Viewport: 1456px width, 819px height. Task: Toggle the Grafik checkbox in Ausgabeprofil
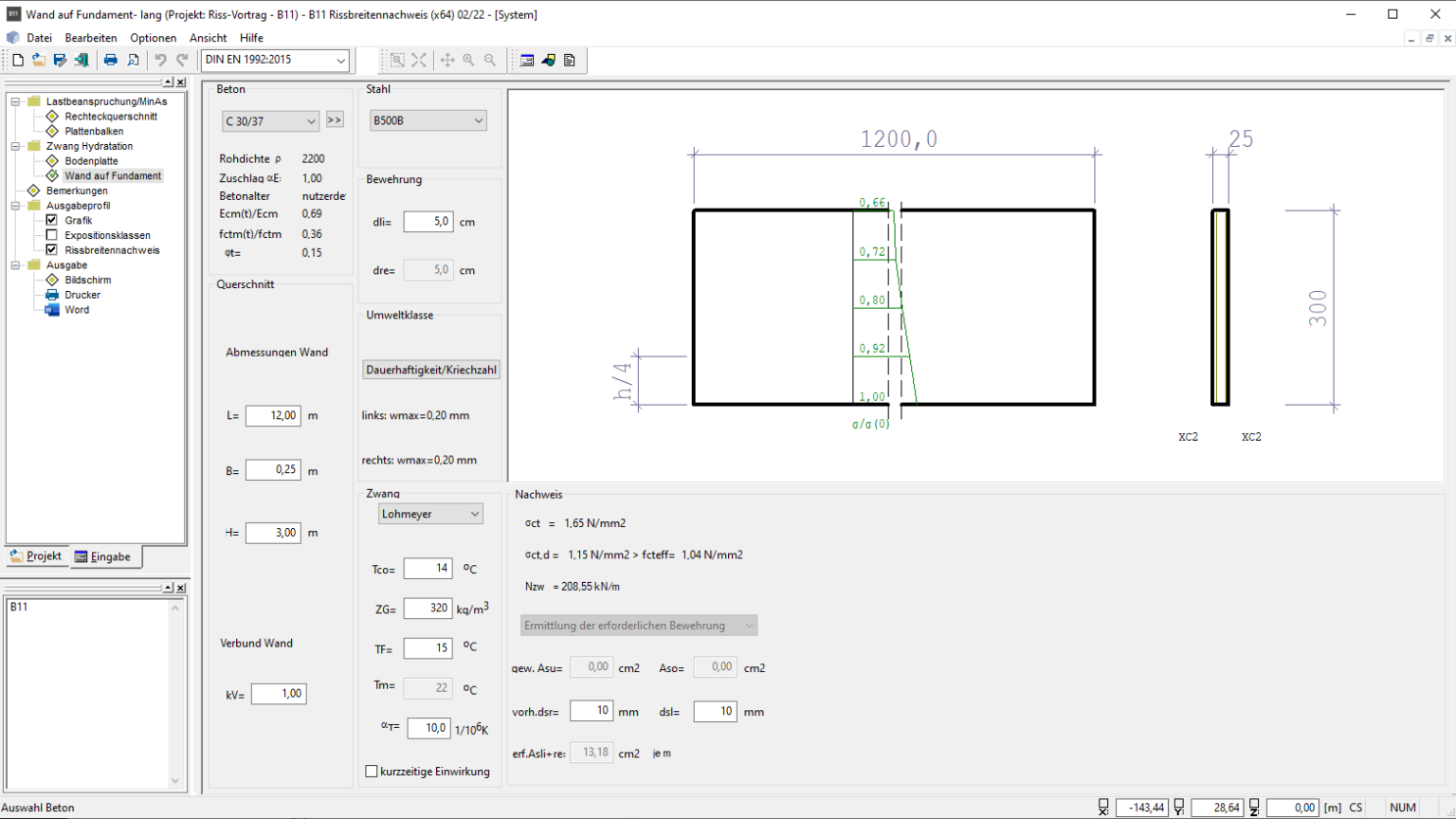pyautogui.click(x=52, y=220)
